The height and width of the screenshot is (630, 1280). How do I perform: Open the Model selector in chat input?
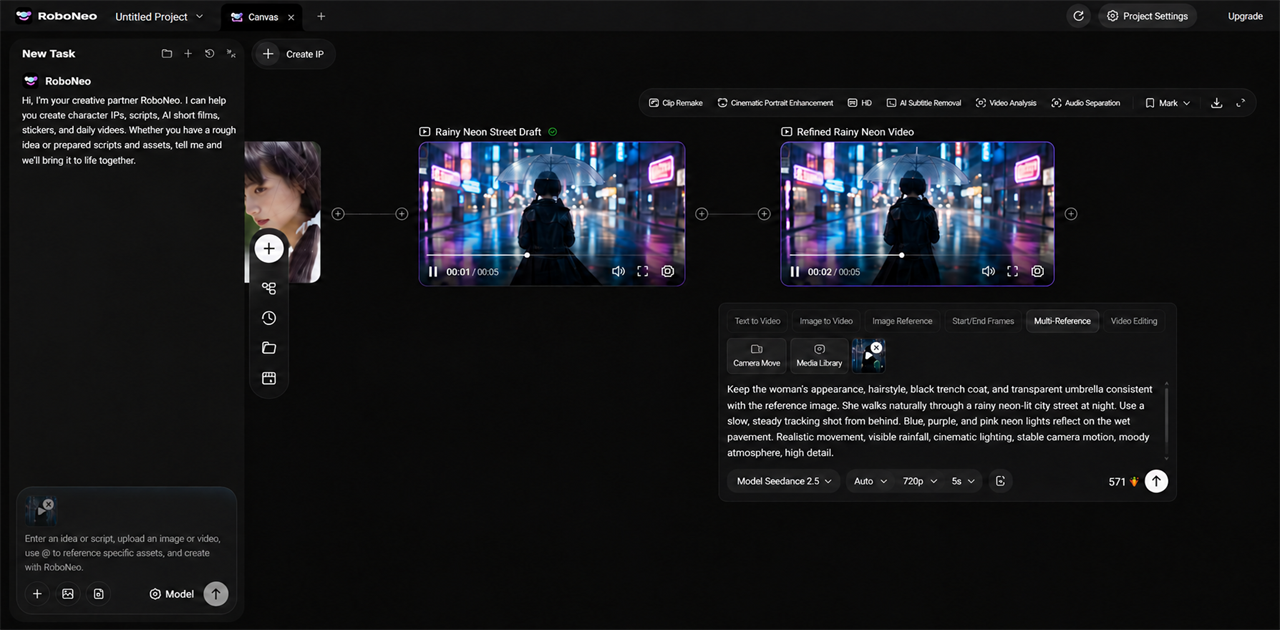tap(172, 594)
